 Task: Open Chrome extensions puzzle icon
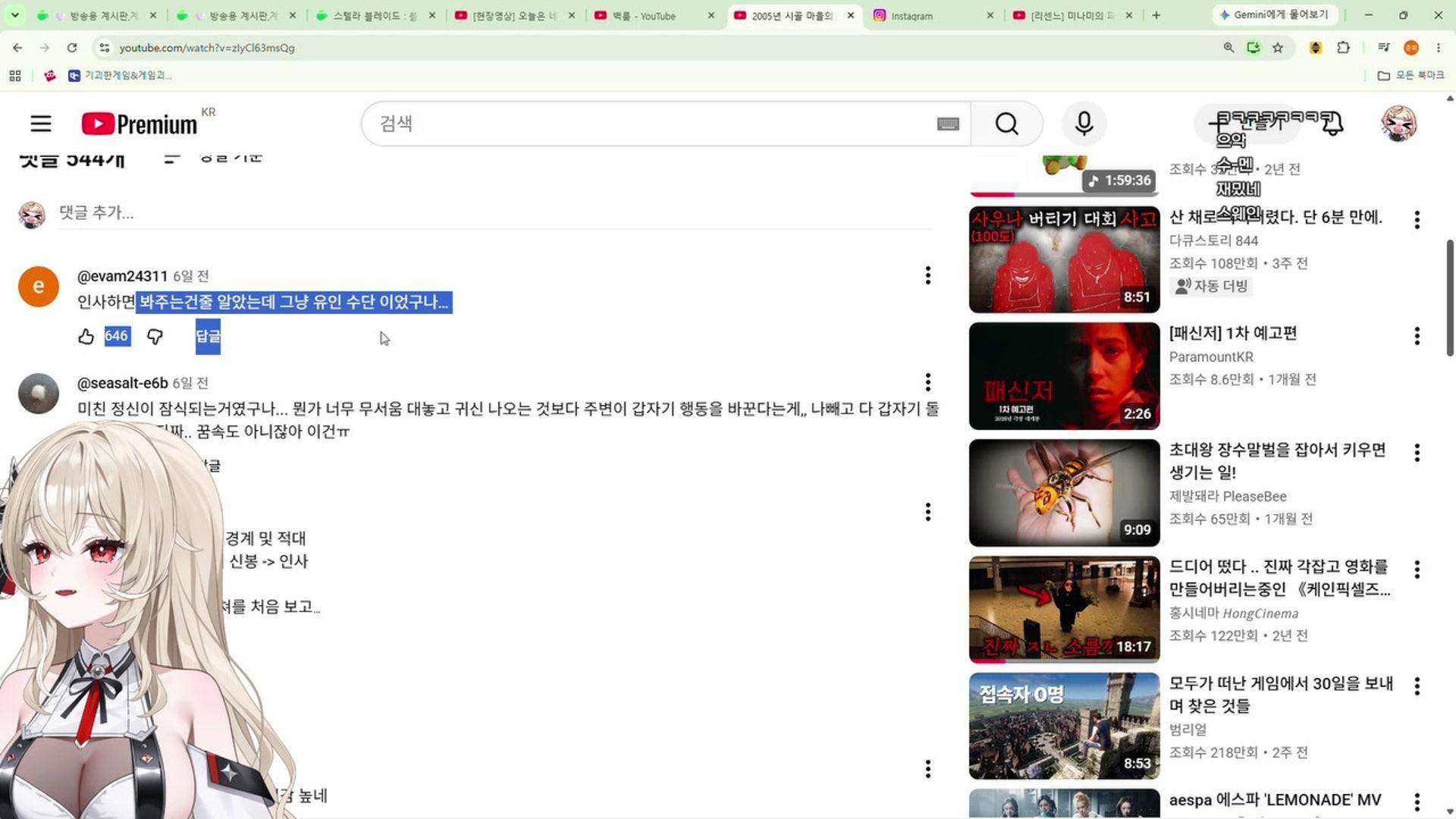[x=1343, y=48]
